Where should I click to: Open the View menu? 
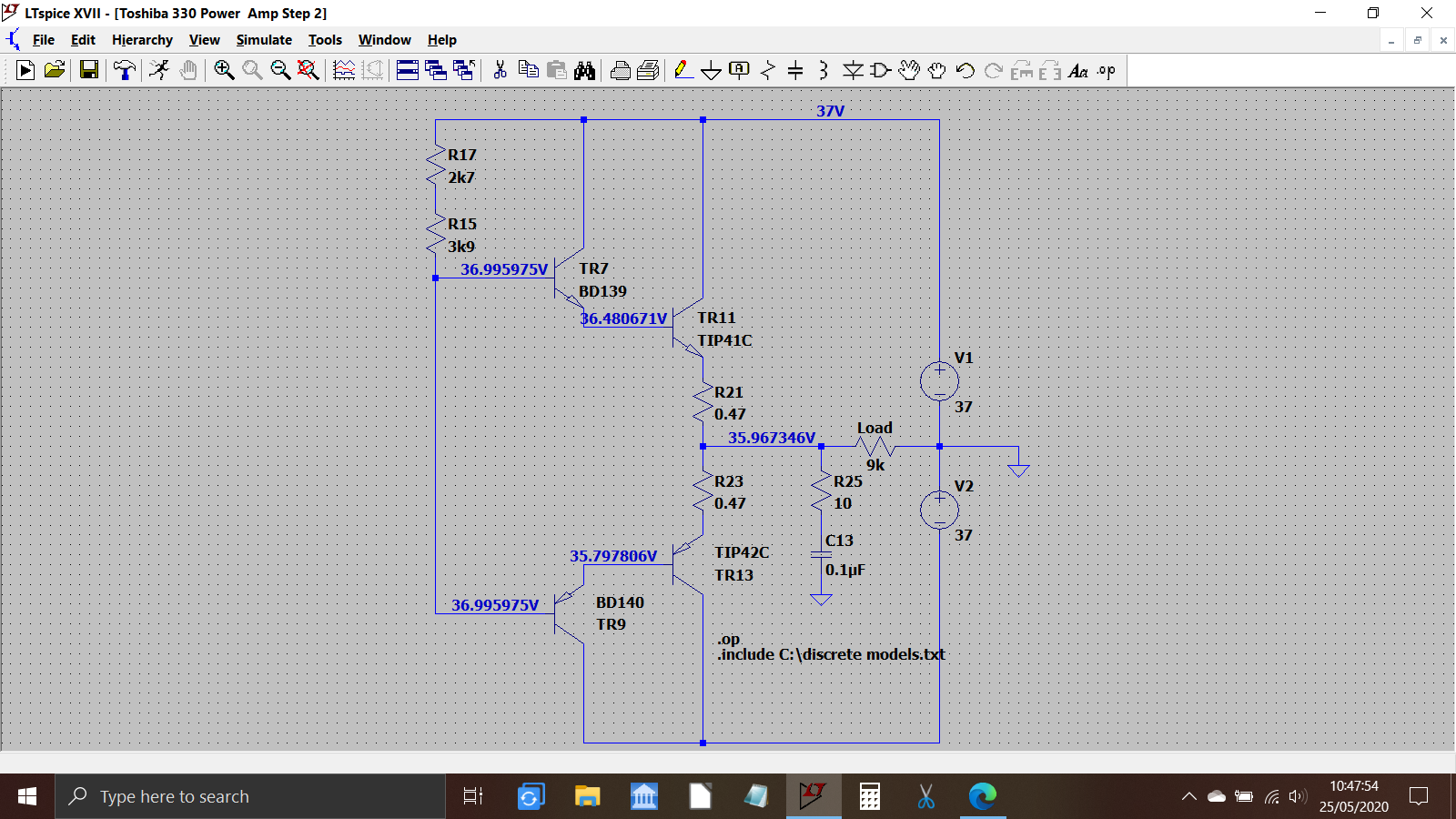coord(205,40)
